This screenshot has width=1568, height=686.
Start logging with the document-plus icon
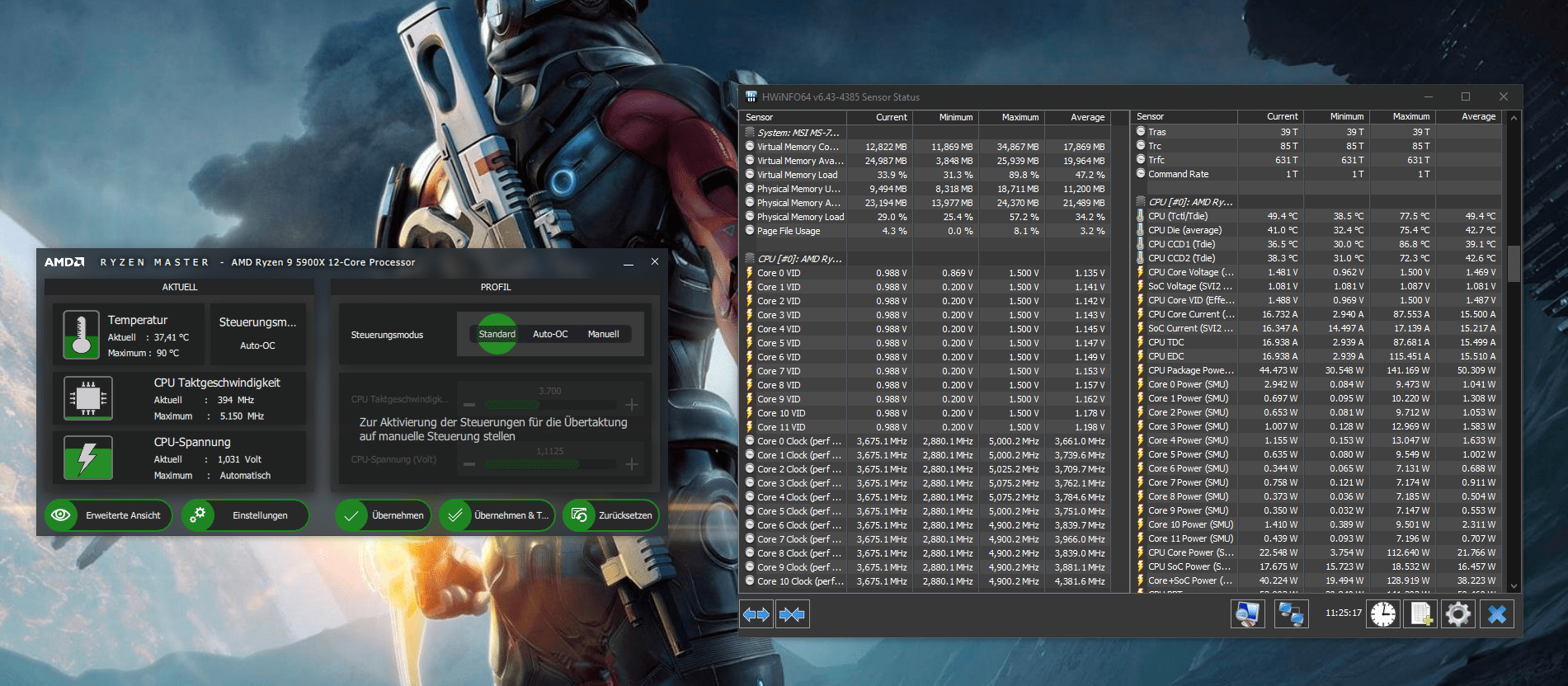[x=1420, y=614]
